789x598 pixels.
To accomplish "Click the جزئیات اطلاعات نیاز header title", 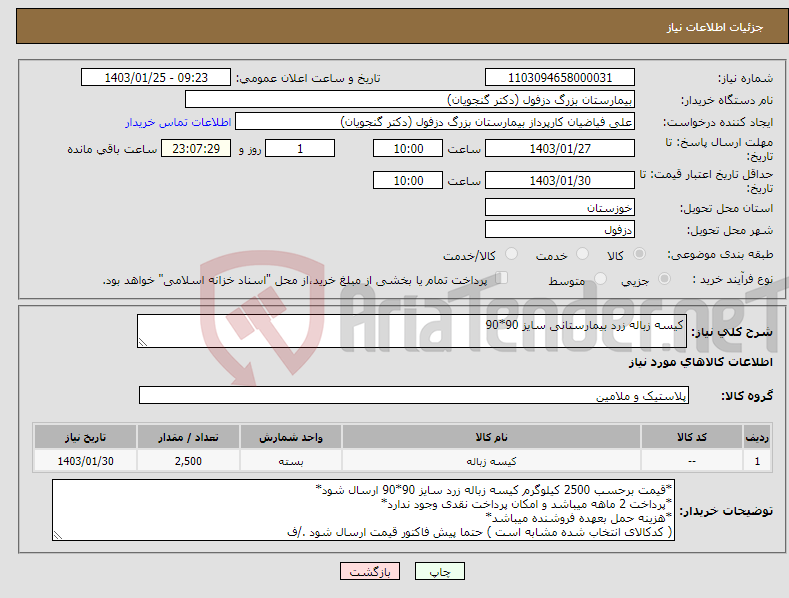I will tap(715, 27).
